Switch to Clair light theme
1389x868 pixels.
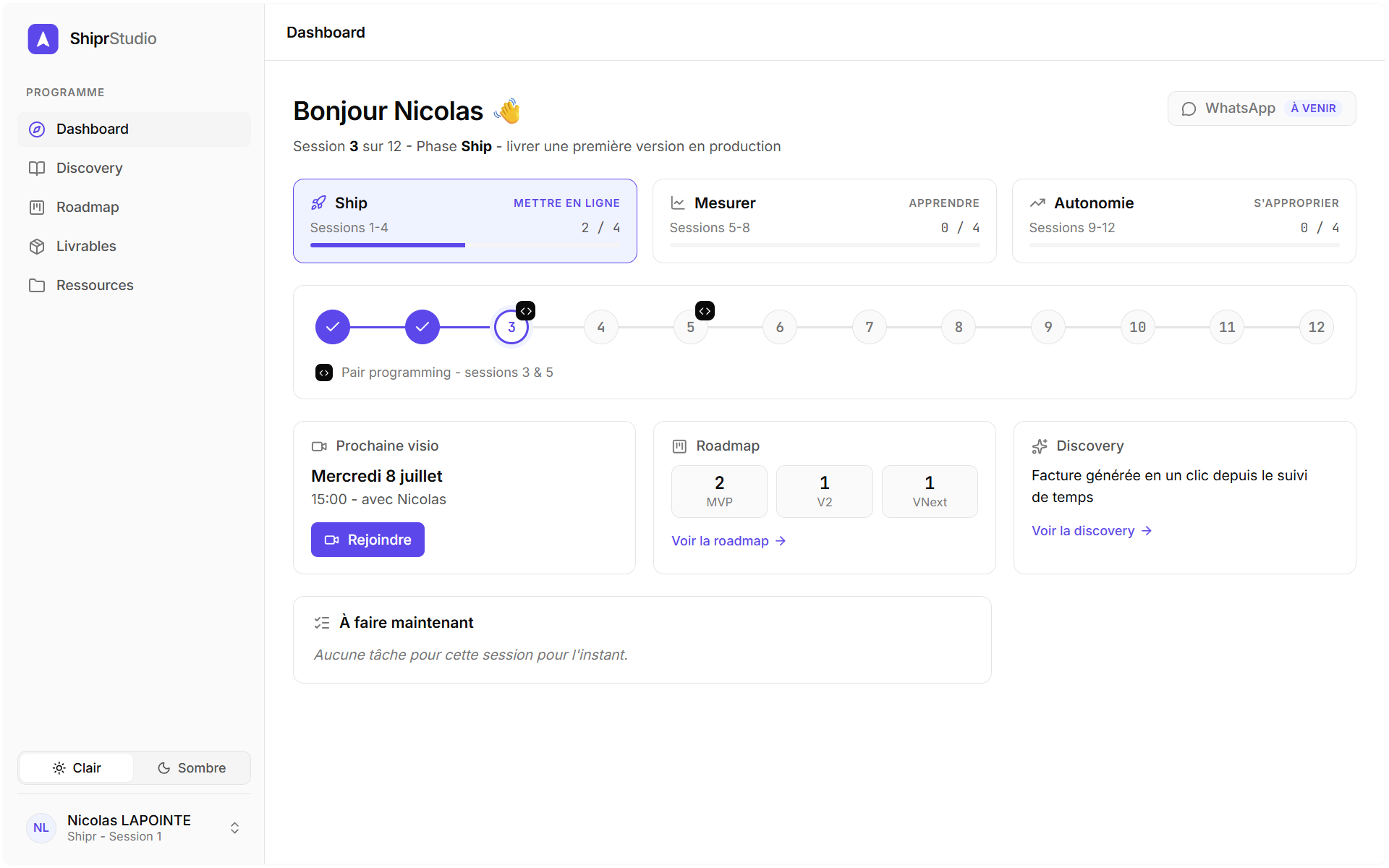77,767
